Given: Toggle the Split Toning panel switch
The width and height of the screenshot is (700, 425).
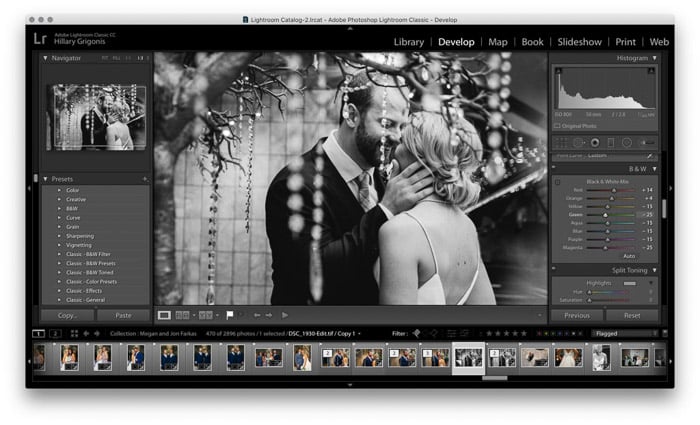Looking at the screenshot, I should point(554,269).
